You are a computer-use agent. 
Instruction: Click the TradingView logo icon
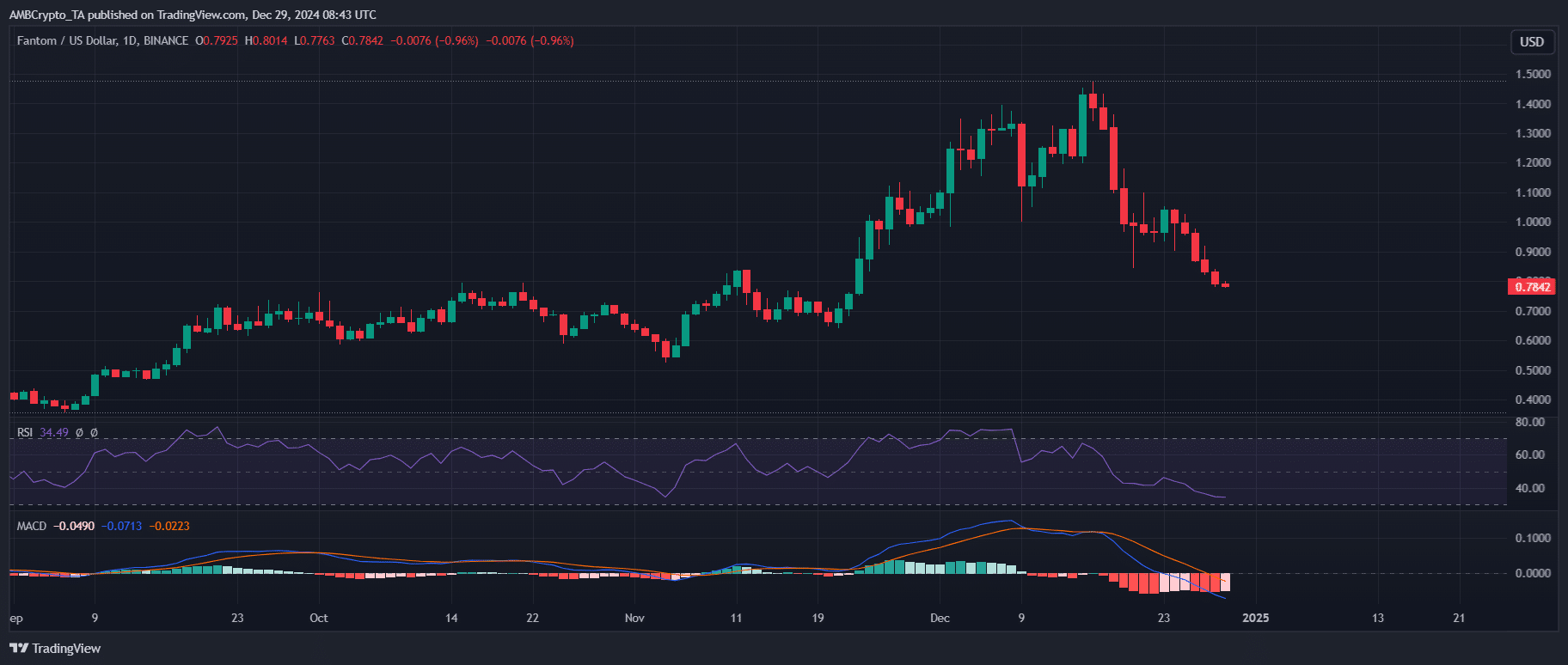pos(18,649)
